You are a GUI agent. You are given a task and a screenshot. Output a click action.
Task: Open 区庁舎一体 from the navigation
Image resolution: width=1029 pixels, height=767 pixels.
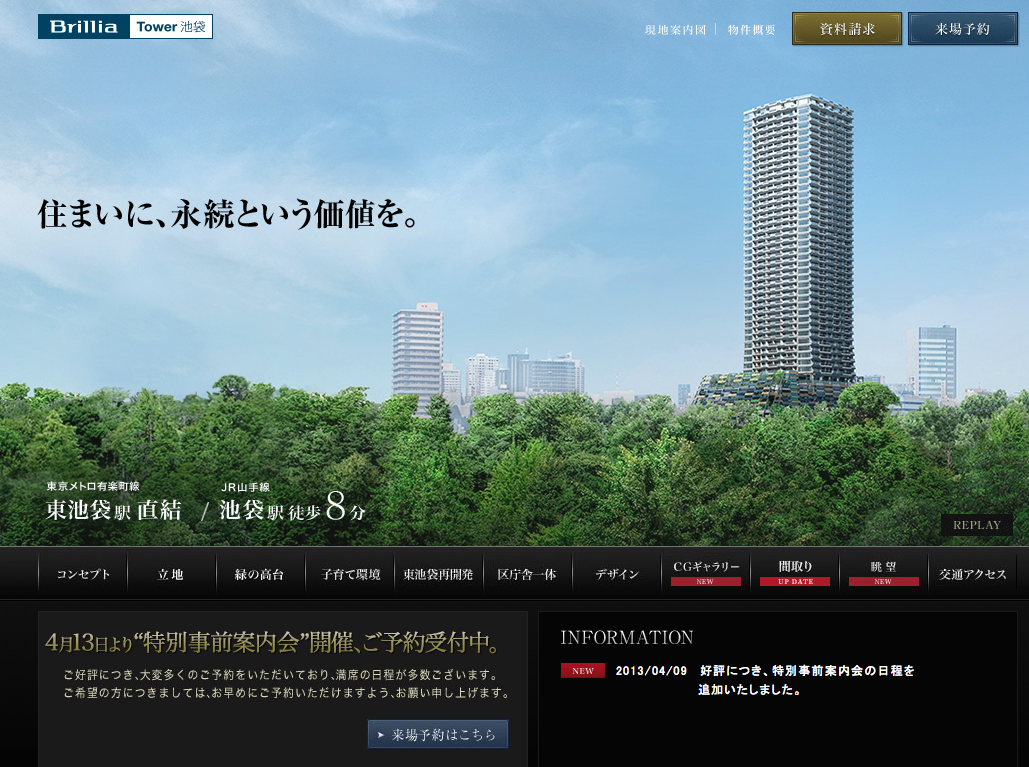click(527, 574)
